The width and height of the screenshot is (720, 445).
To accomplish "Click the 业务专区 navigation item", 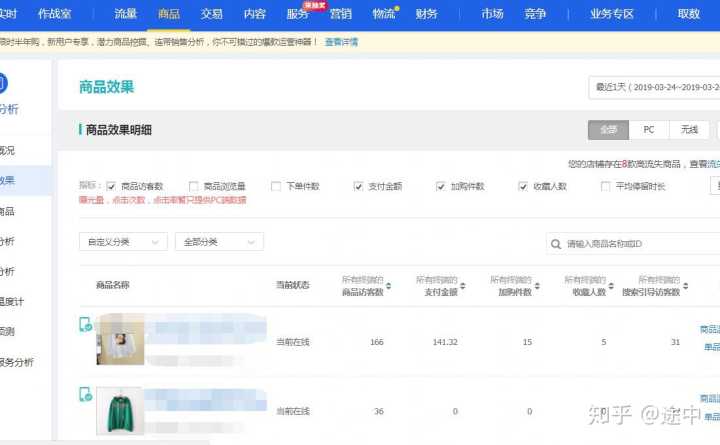I will (612, 14).
